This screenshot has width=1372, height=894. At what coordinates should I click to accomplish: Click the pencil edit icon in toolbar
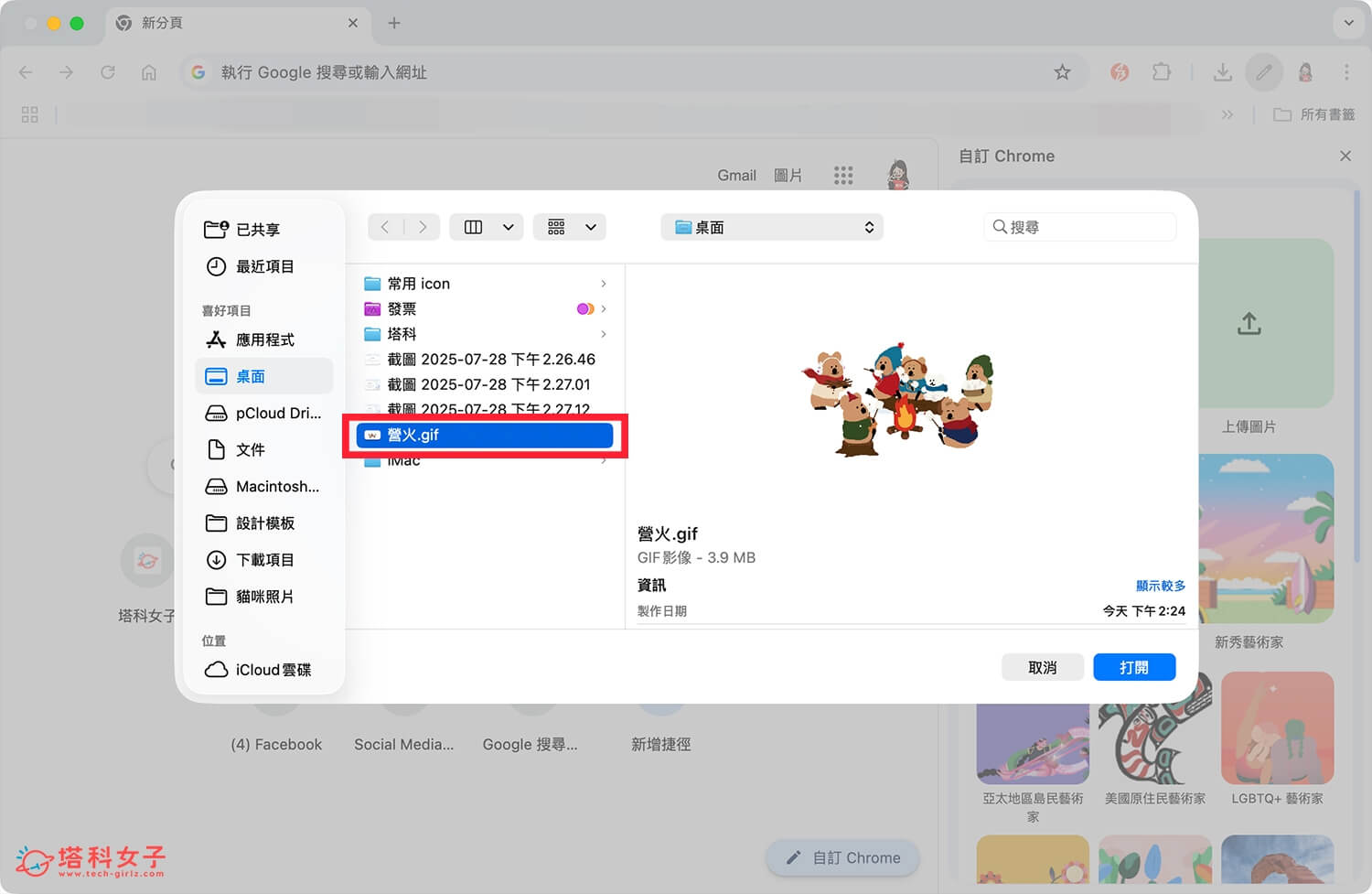(1263, 72)
